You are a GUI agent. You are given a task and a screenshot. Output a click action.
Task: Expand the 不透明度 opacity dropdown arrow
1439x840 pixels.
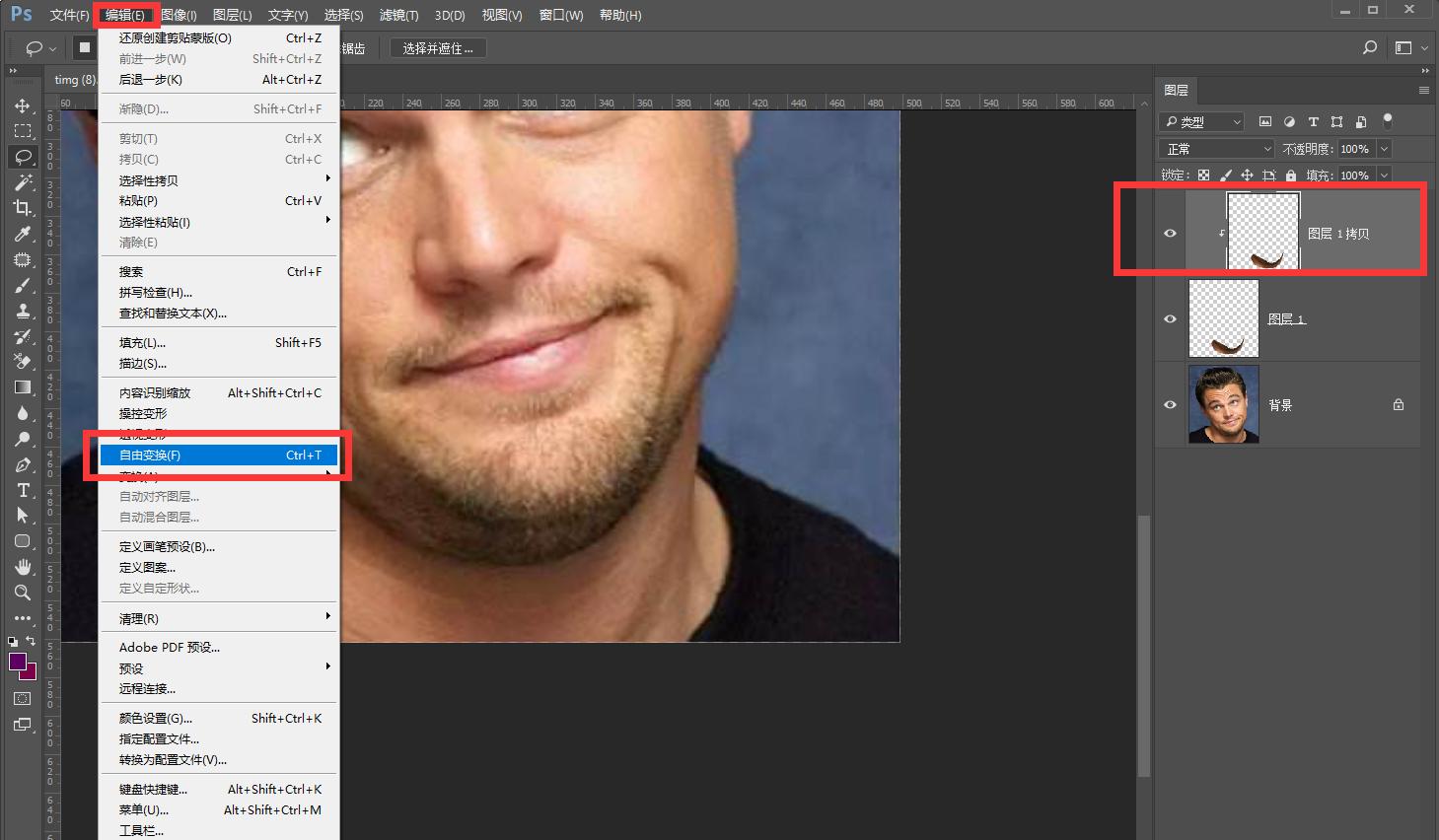1384,149
